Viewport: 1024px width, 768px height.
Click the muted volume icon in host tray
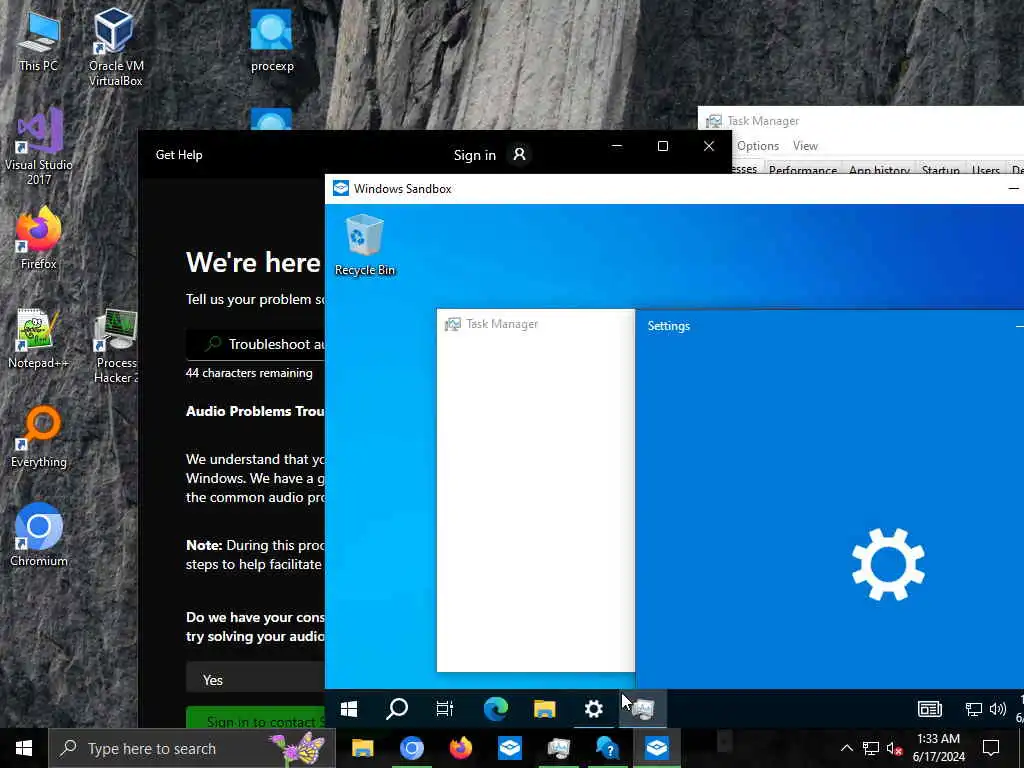pyautogui.click(x=895, y=748)
